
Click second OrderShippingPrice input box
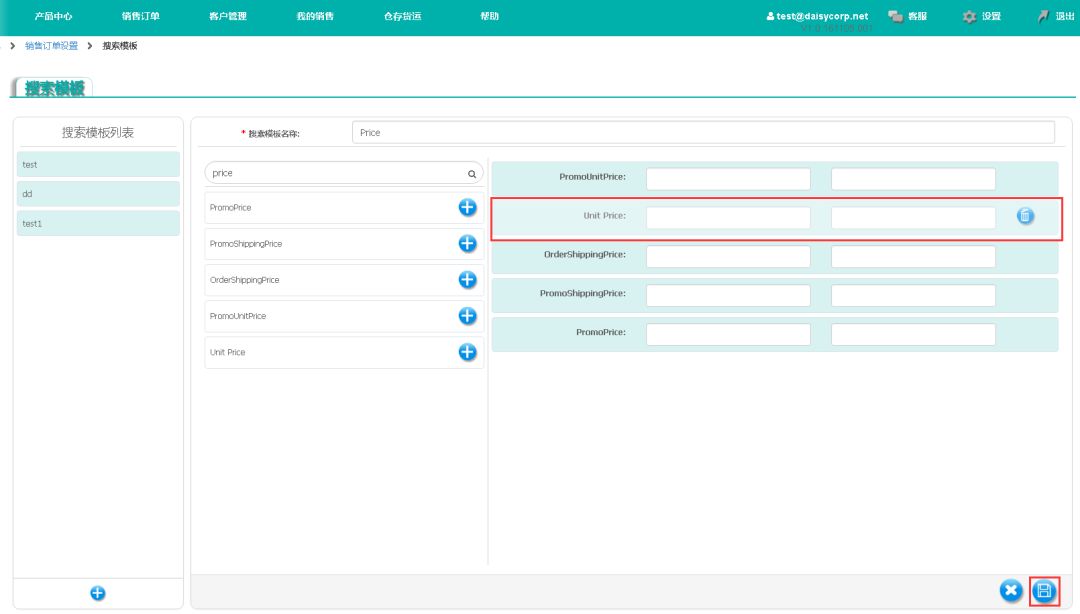913,256
